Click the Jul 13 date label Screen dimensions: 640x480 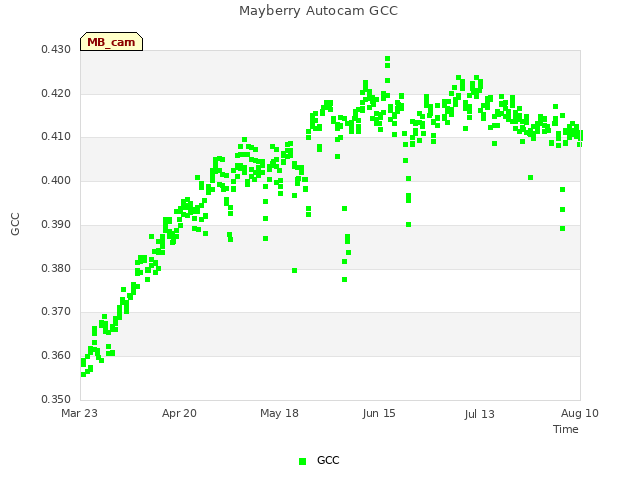coord(479,414)
